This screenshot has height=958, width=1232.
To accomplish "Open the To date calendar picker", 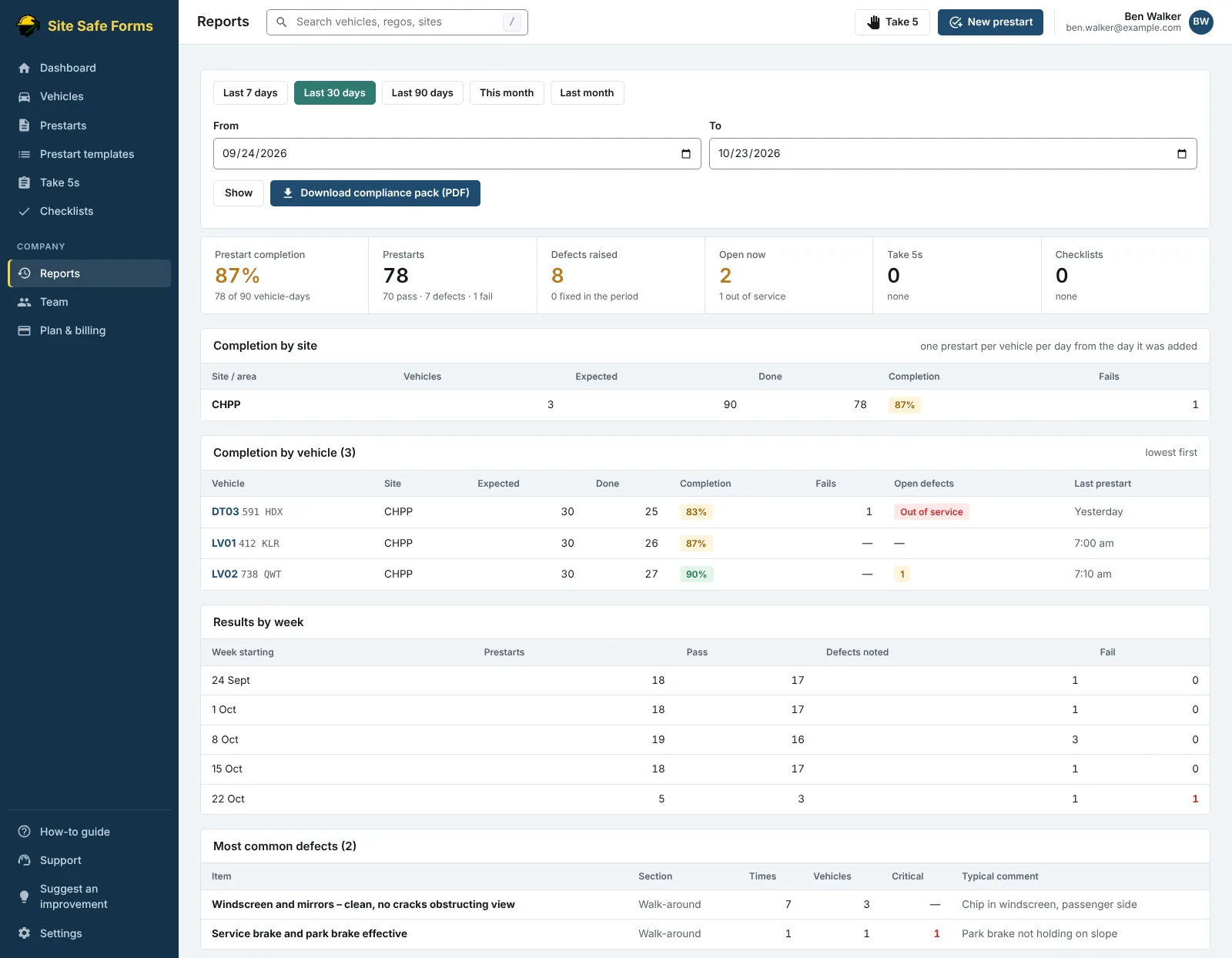I will point(1182,154).
